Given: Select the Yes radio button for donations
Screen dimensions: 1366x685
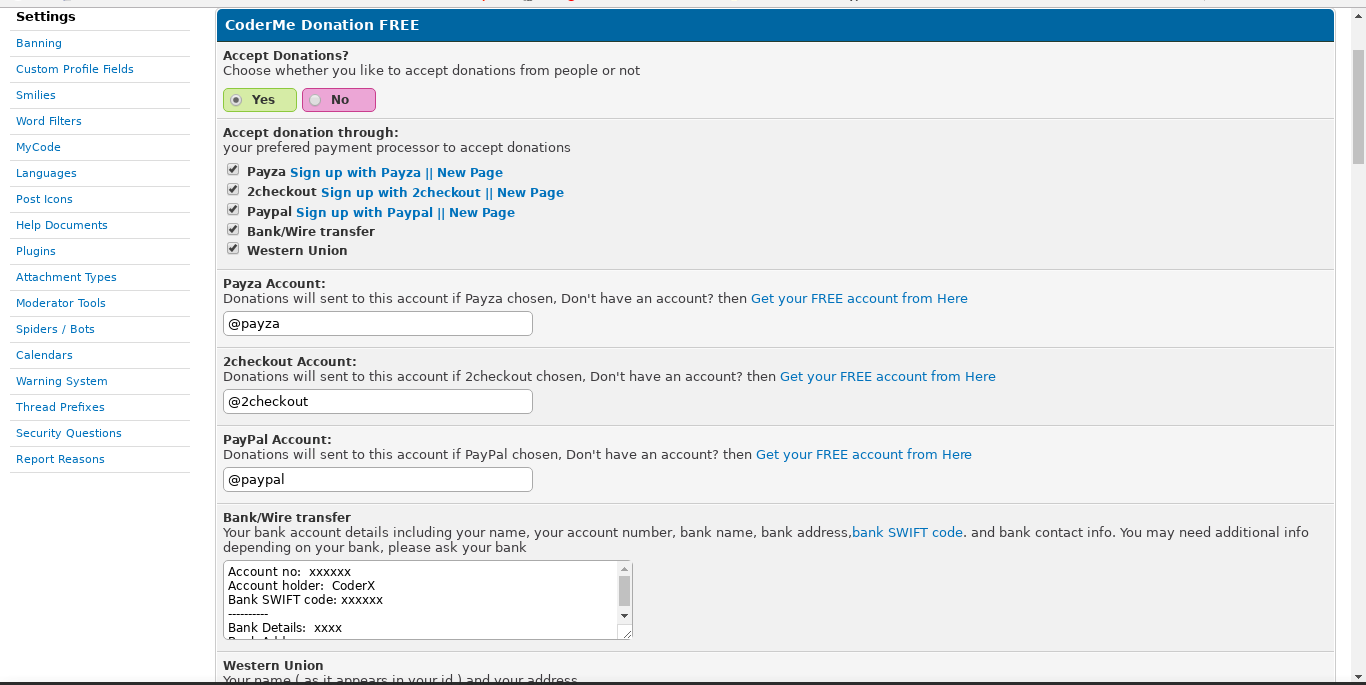Looking at the screenshot, I should 236,100.
